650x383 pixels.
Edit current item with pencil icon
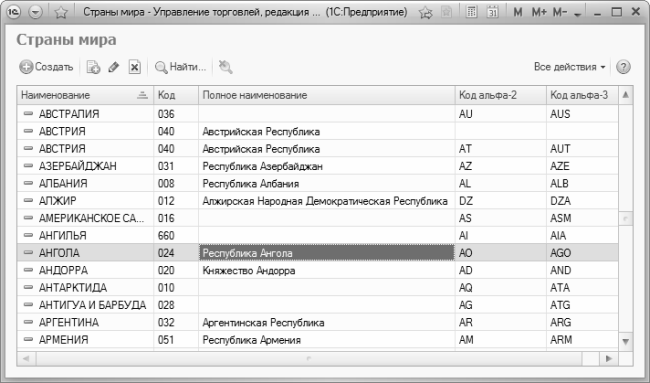(114, 67)
